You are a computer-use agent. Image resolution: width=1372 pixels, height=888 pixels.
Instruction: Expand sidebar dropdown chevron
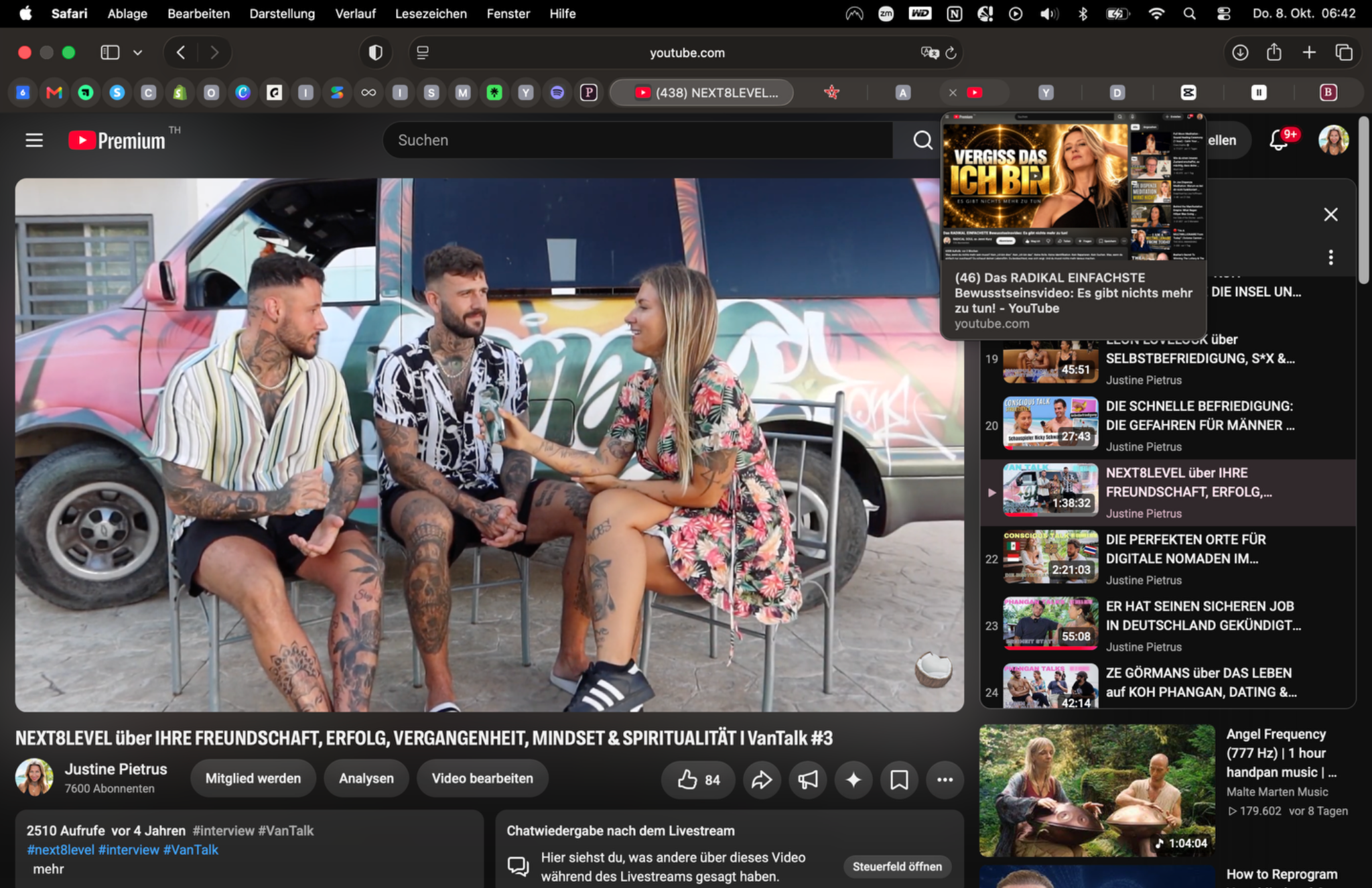[137, 52]
